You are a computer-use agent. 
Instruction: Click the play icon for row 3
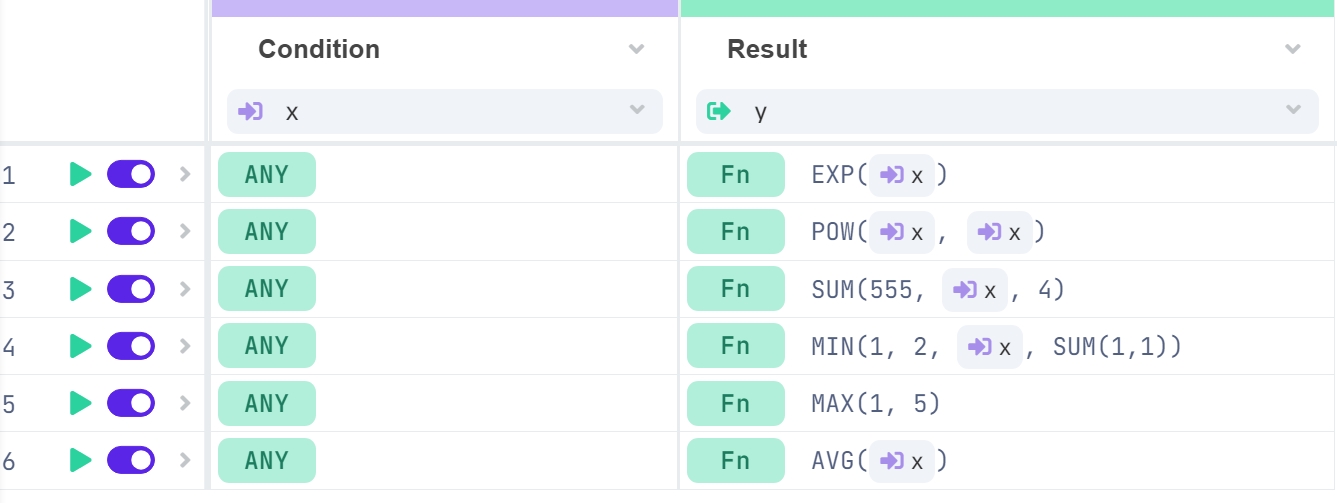click(80, 289)
